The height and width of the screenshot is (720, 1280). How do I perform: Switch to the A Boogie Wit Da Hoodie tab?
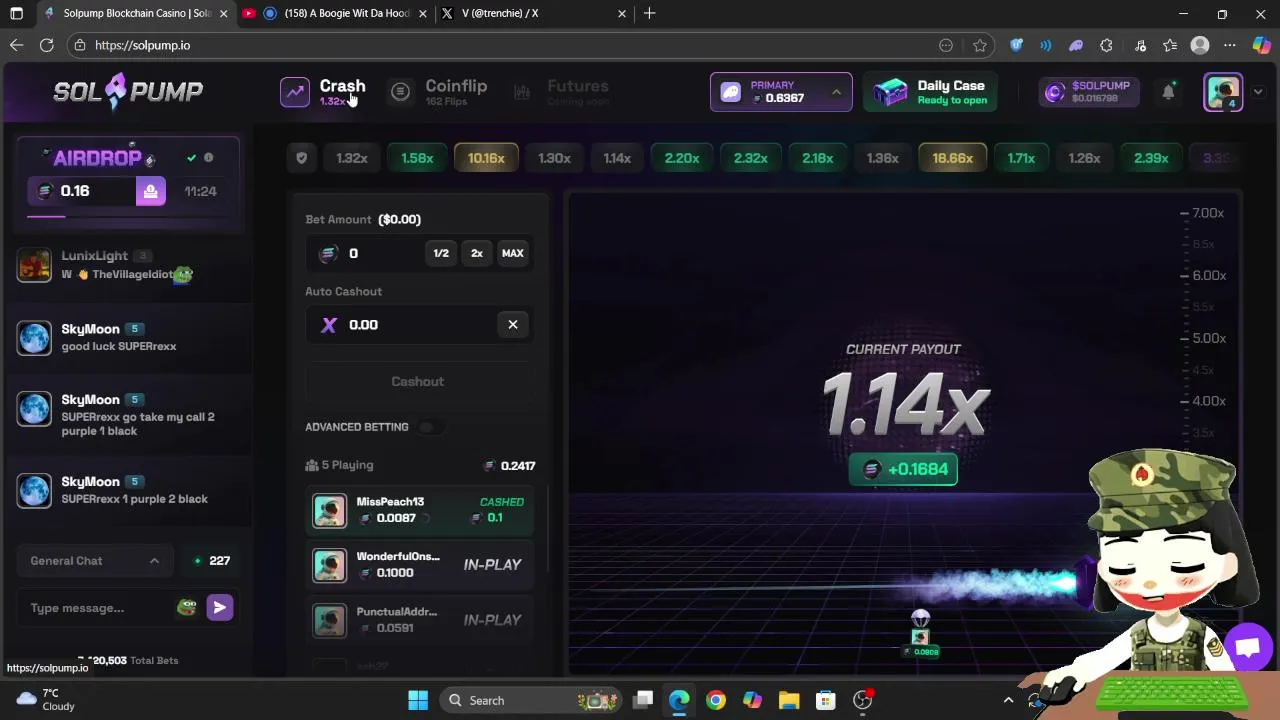pyautogui.click(x=335, y=13)
